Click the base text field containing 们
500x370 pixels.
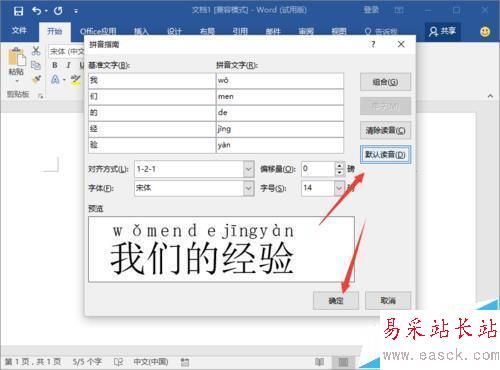tap(152, 97)
